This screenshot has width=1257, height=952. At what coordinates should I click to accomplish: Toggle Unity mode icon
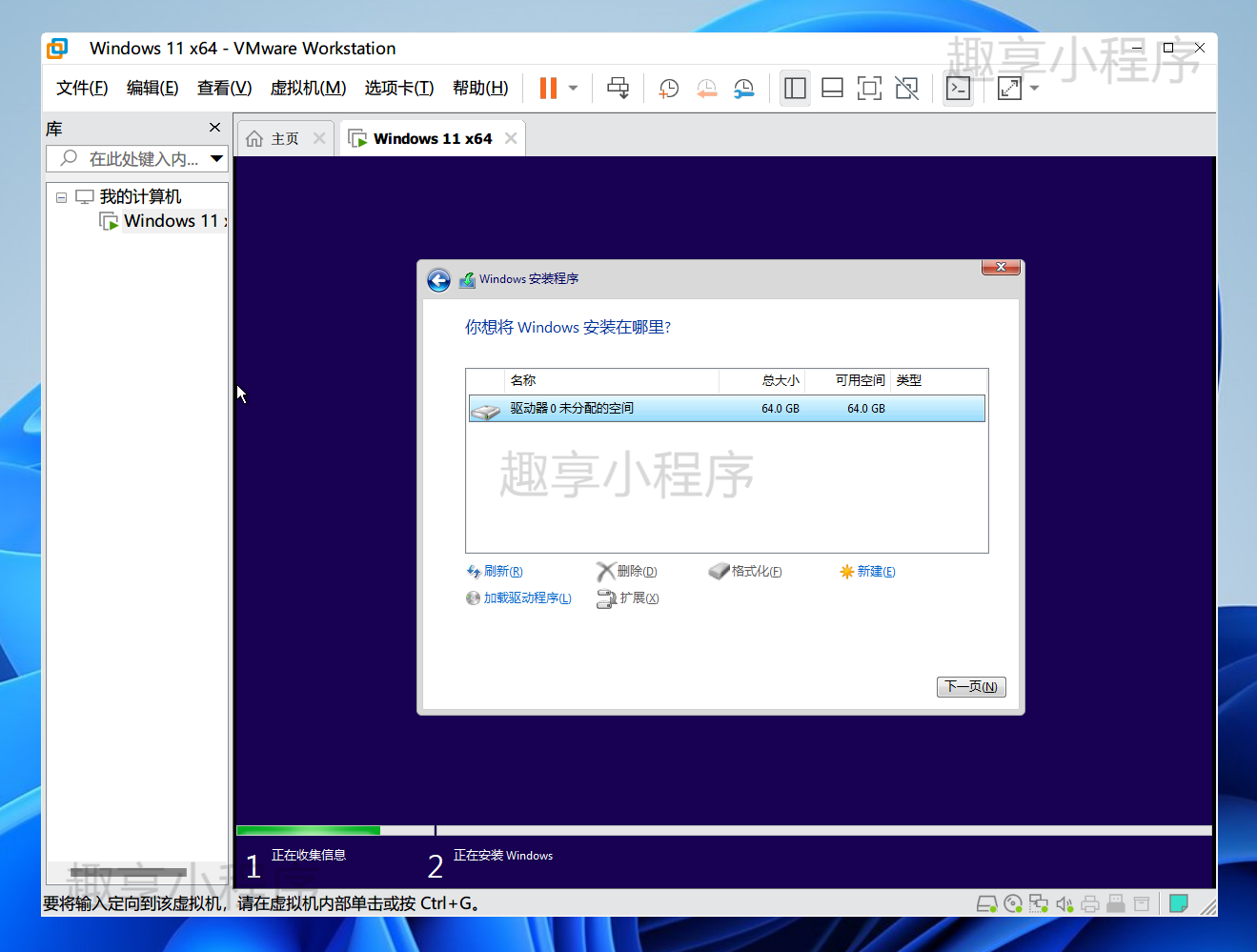point(906,89)
